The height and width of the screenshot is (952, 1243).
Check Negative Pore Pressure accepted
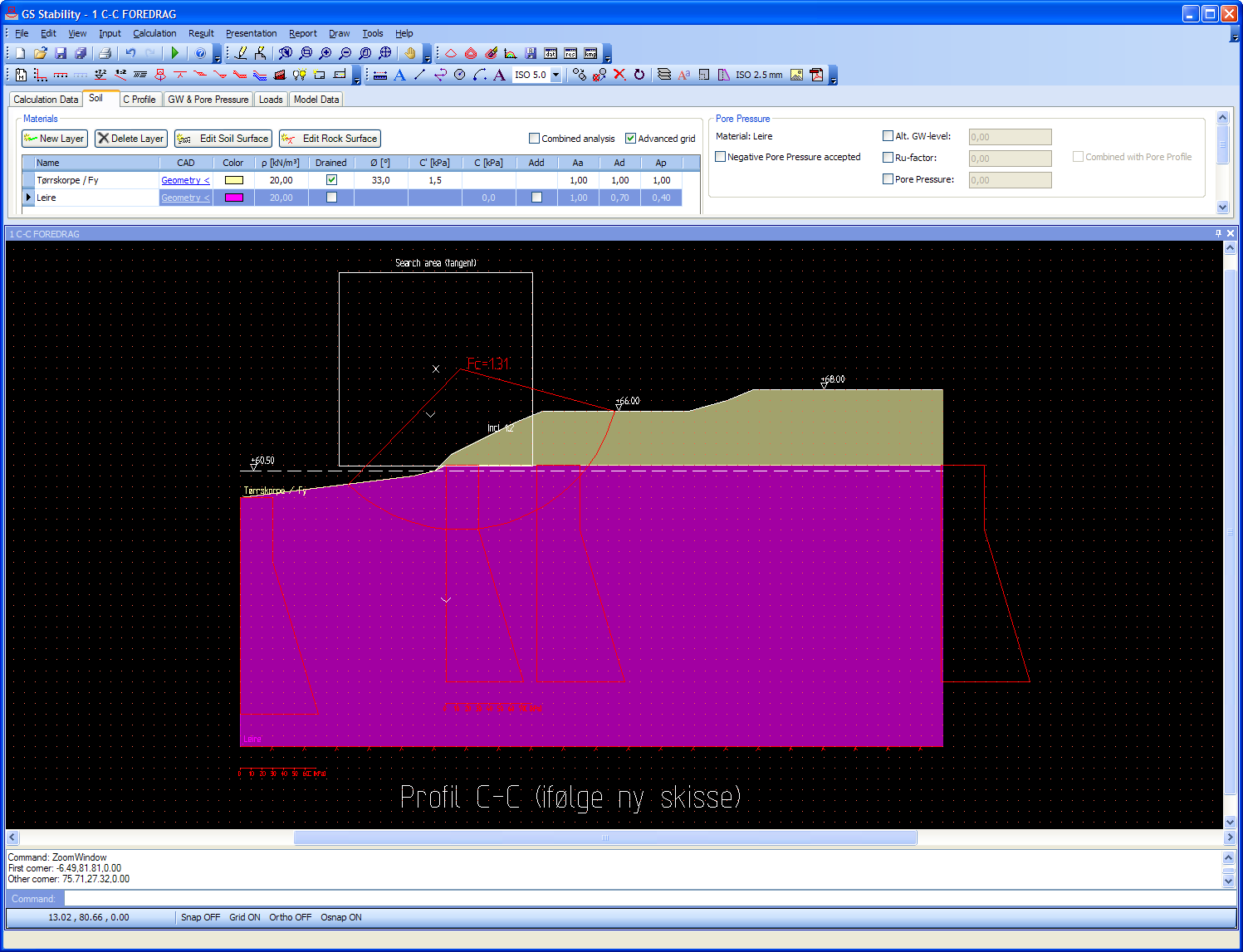pyautogui.click(x=720, y=157)
